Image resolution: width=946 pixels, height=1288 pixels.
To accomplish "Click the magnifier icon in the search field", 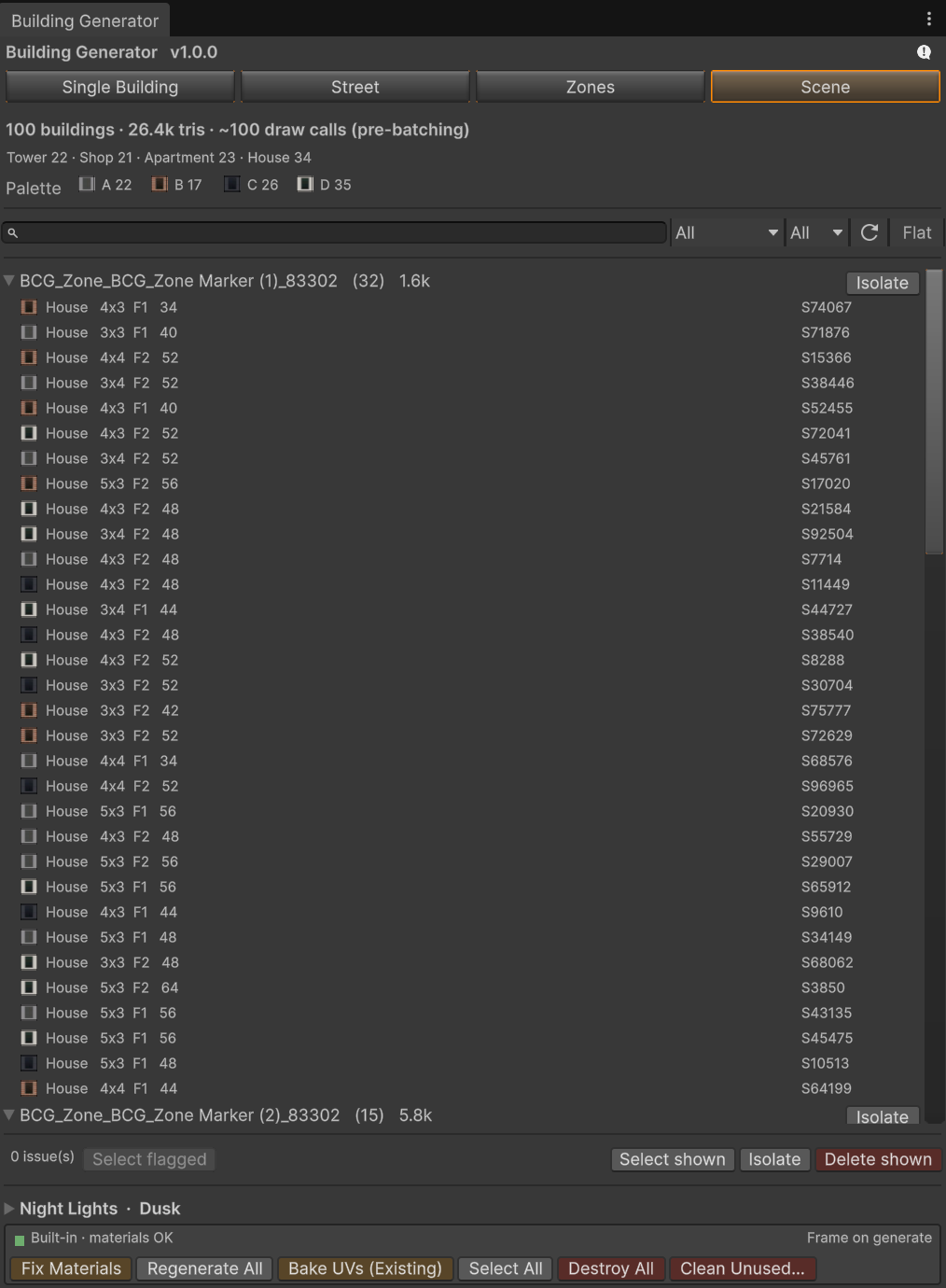I will [x=13, y=232].
